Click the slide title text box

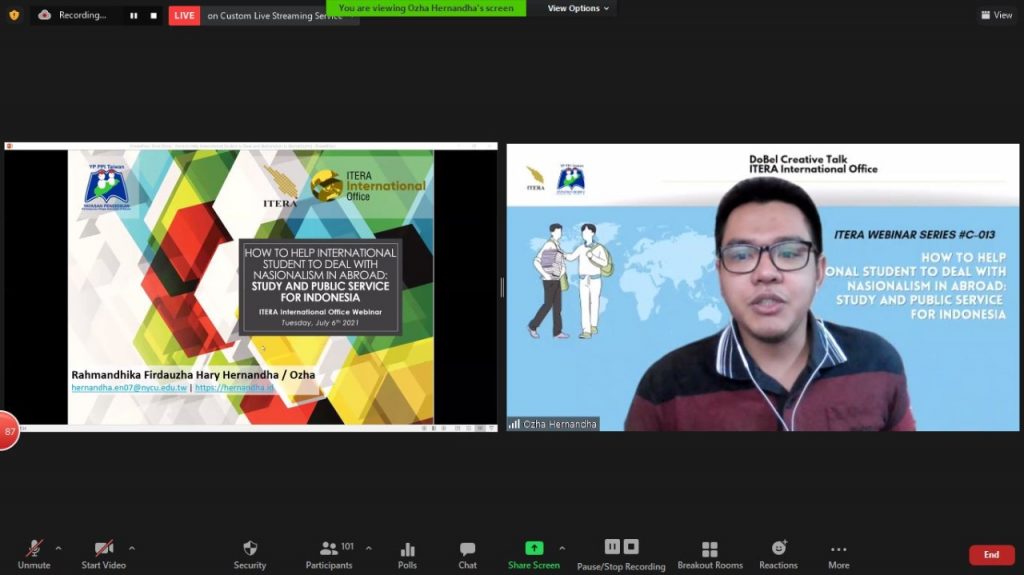coord(320,287)
